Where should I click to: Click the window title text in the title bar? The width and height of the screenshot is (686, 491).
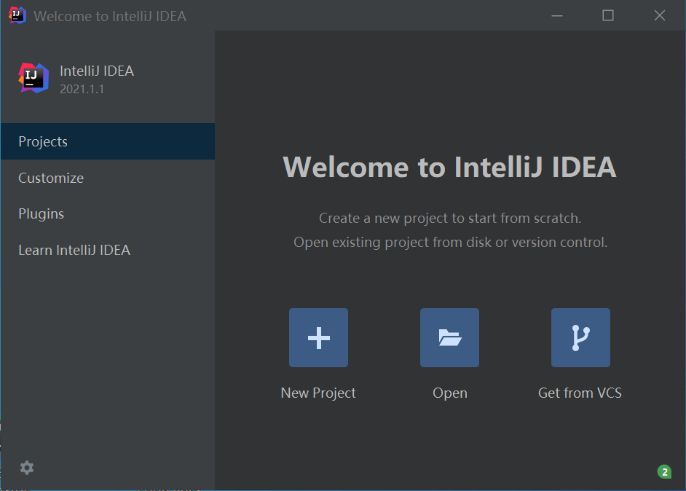(x=110, y=16)
